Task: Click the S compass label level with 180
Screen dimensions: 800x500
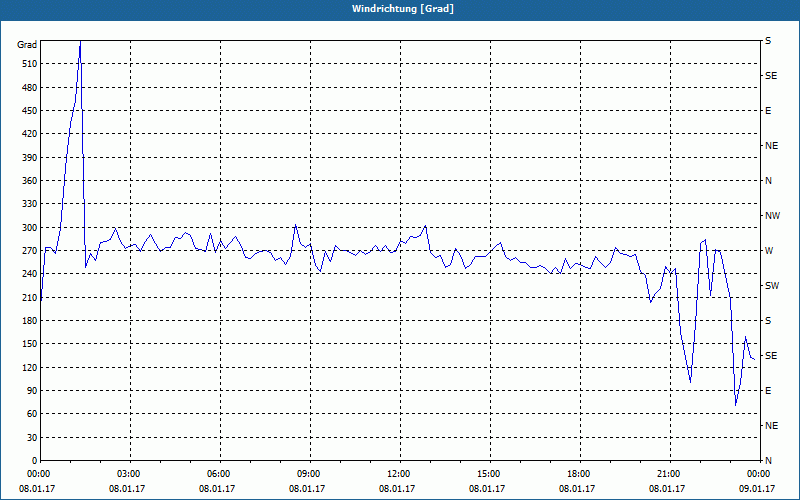Action: pyautogui.click(x=768, y=321)
